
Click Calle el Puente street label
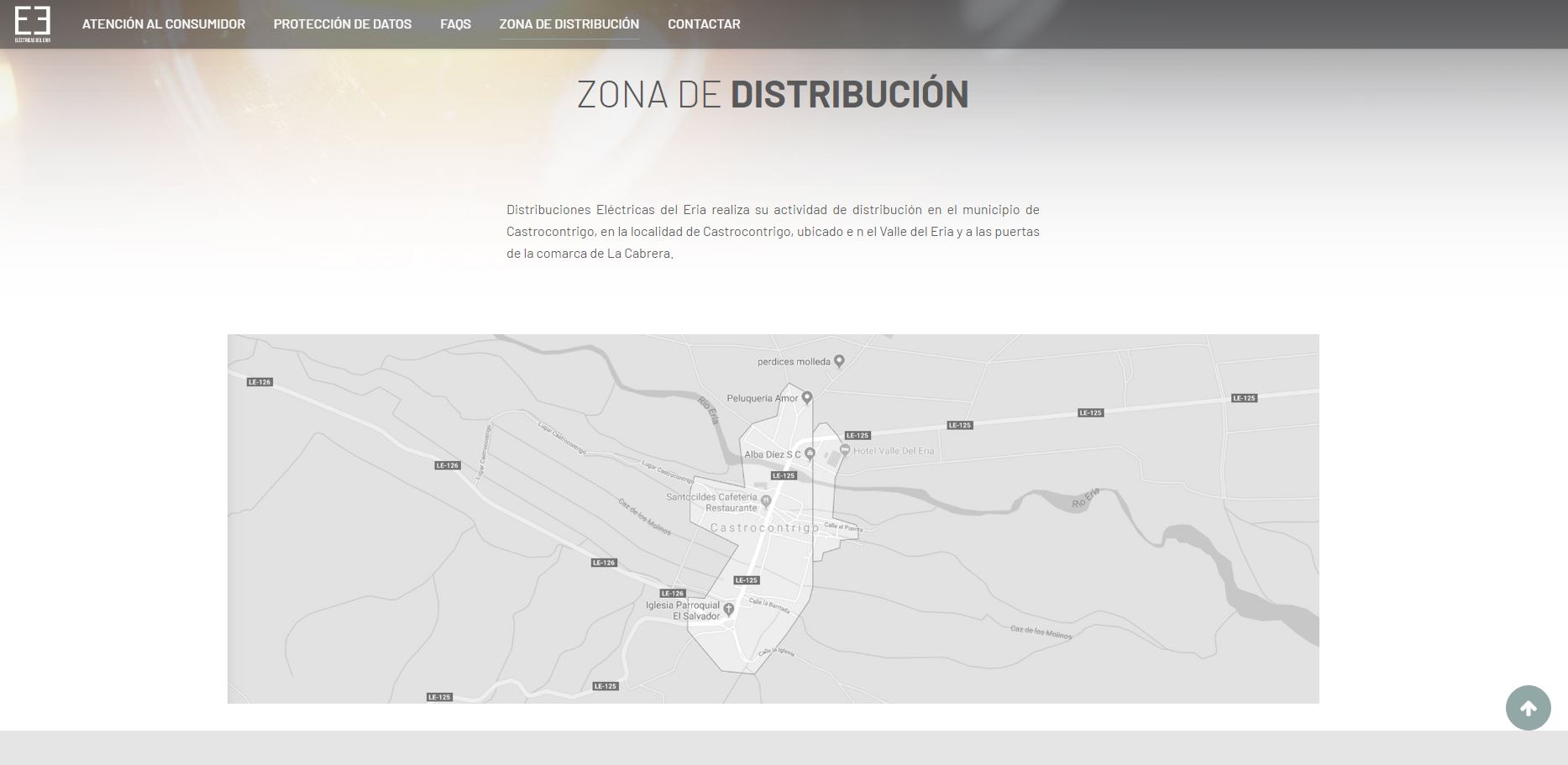842,527
